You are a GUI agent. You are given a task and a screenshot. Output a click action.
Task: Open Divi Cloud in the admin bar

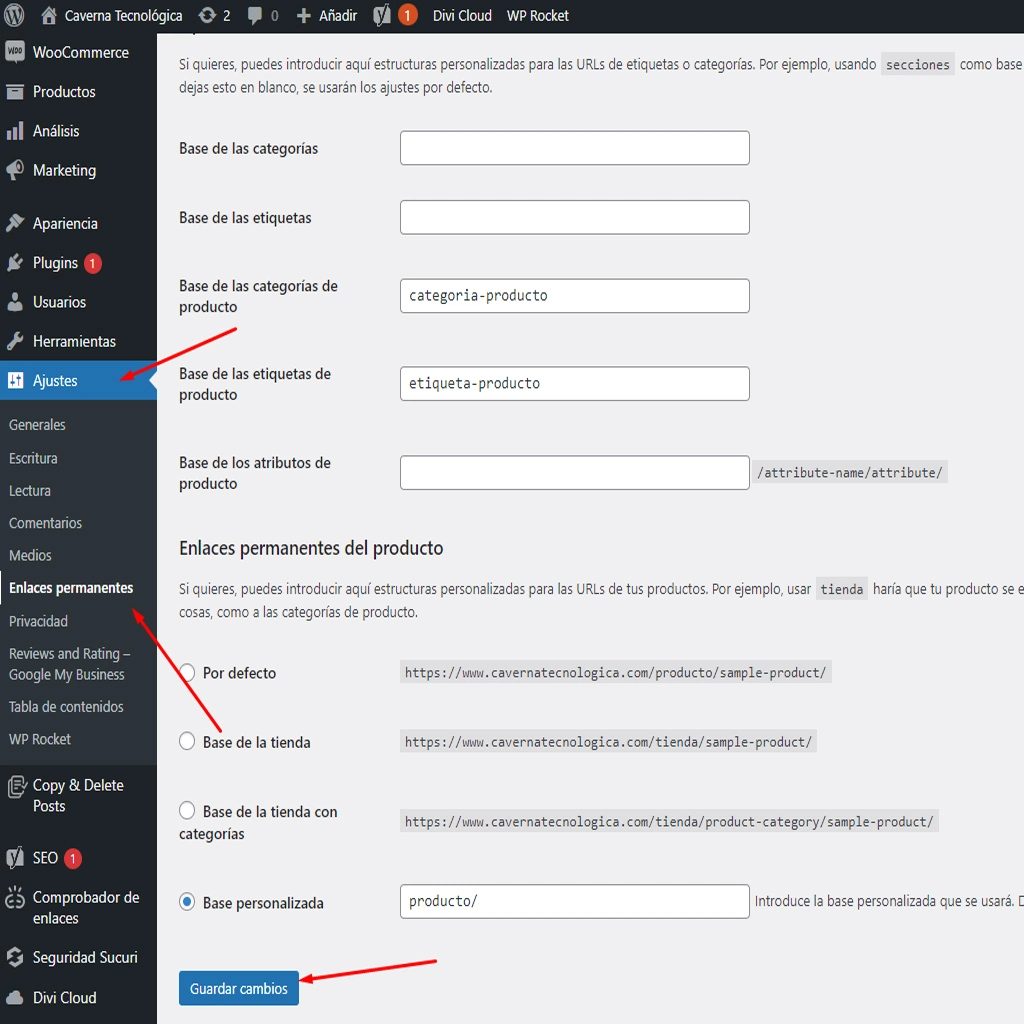[x=462, y=16]
